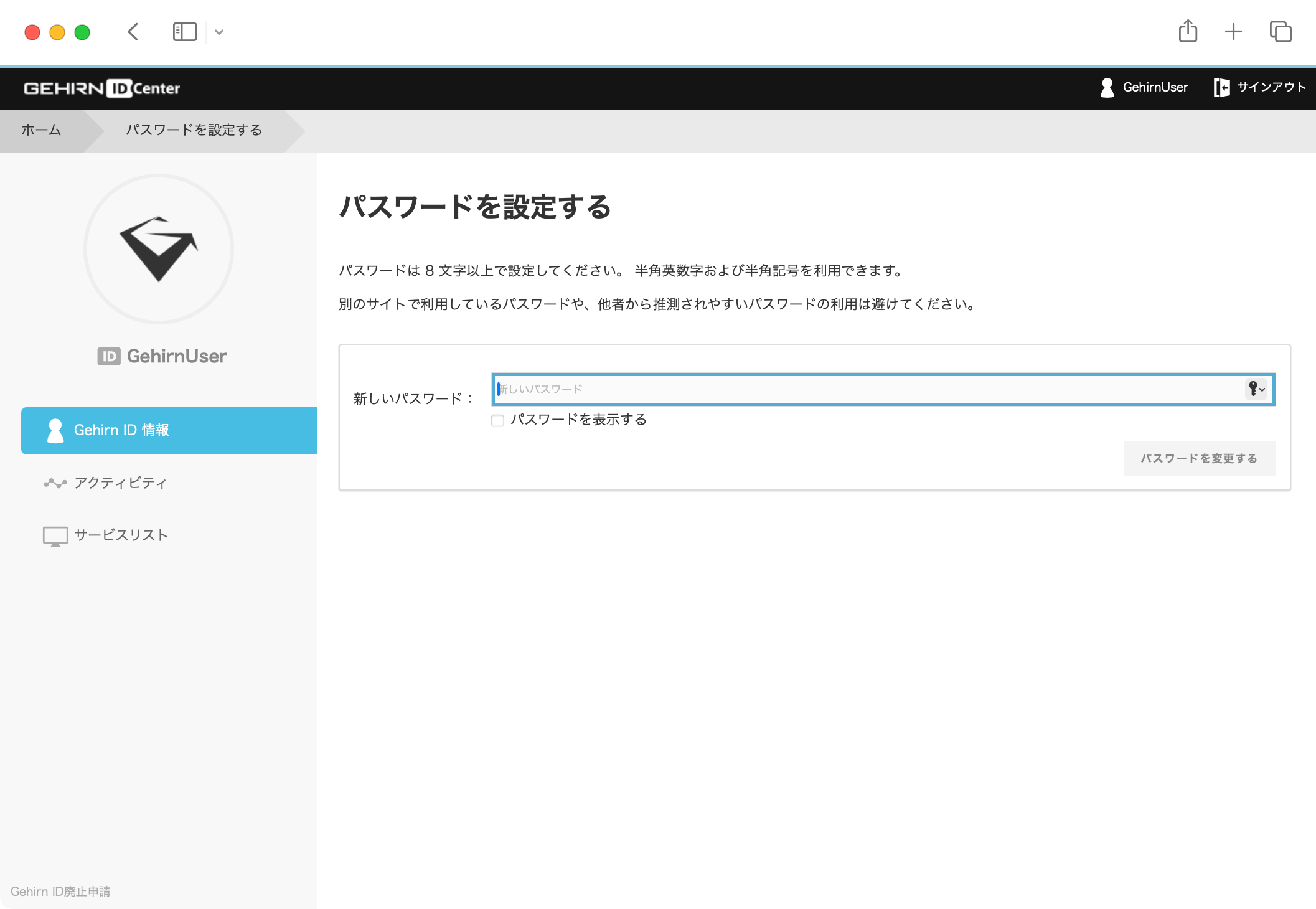This screenshot has width=1316, height=909.
Task: Go to ホーム breadcrumb
Action: pos(41,130)
